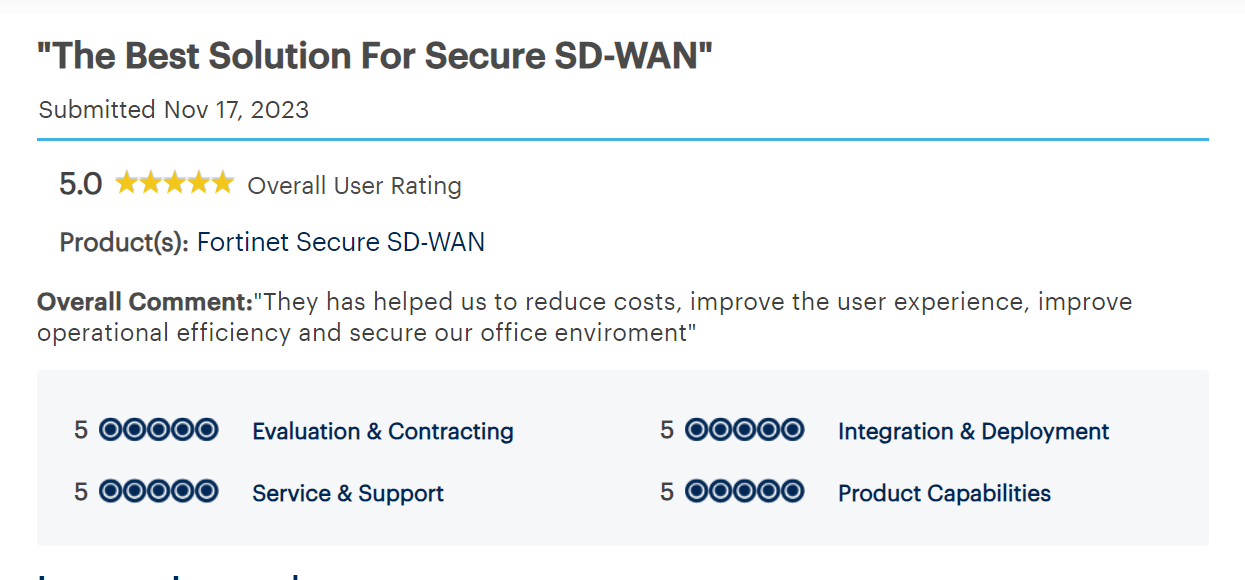Select the Product Capabilities label
1245x580 pixels.
944,493
